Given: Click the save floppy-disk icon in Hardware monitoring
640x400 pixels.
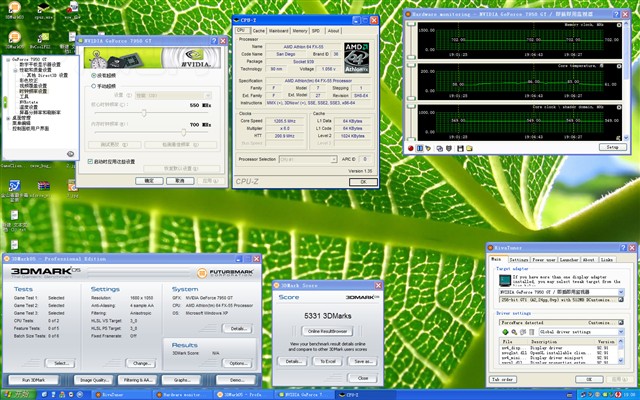Looking at the screenshot, I should point(460,148).
